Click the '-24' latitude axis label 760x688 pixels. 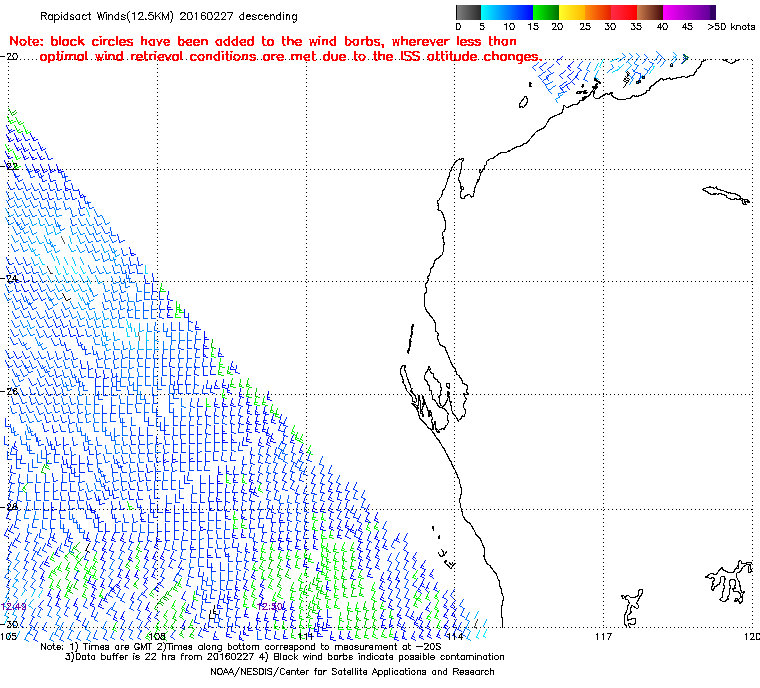pos(9,279)
